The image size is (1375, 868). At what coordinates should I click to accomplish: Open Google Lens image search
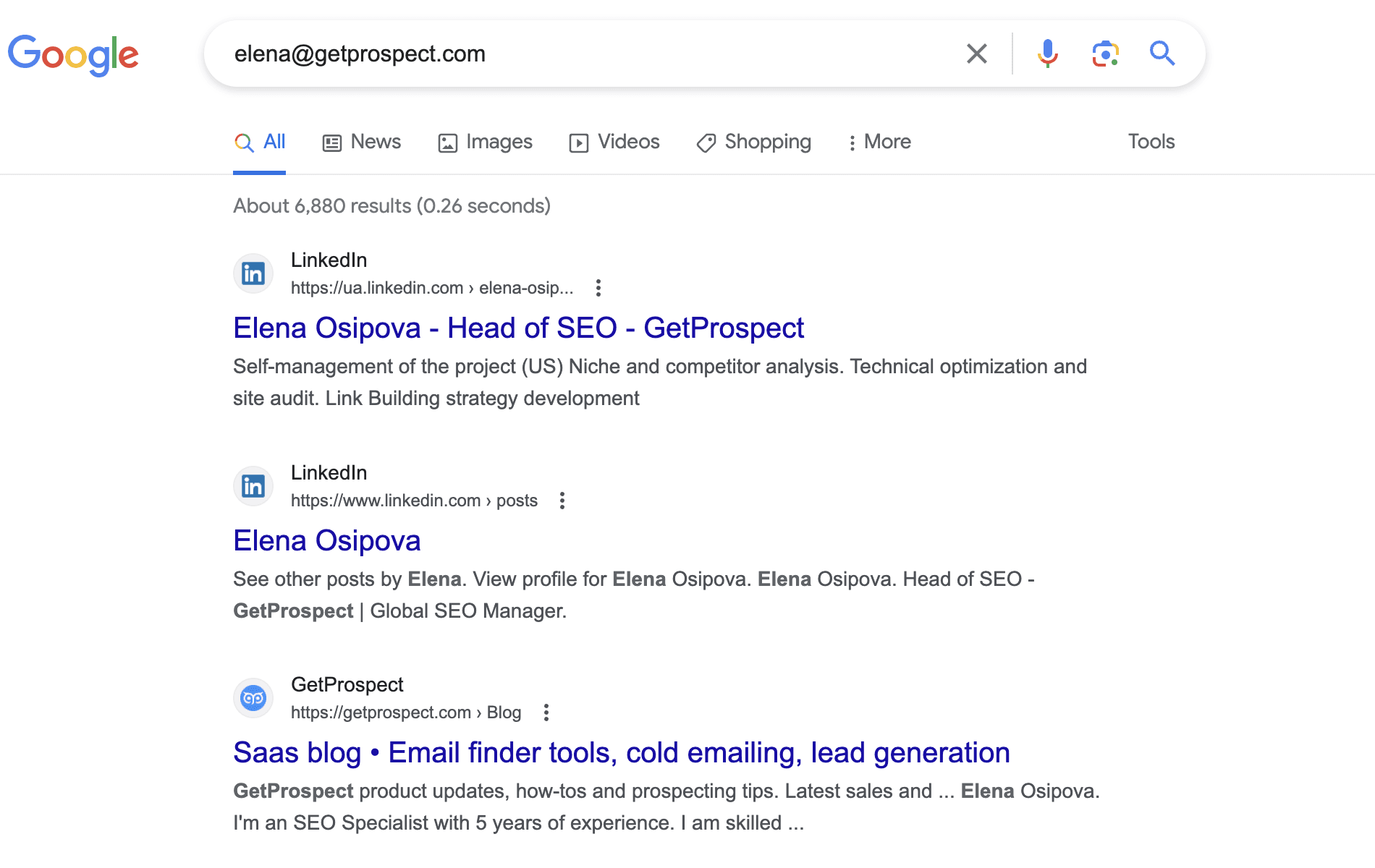point(1104,53)
